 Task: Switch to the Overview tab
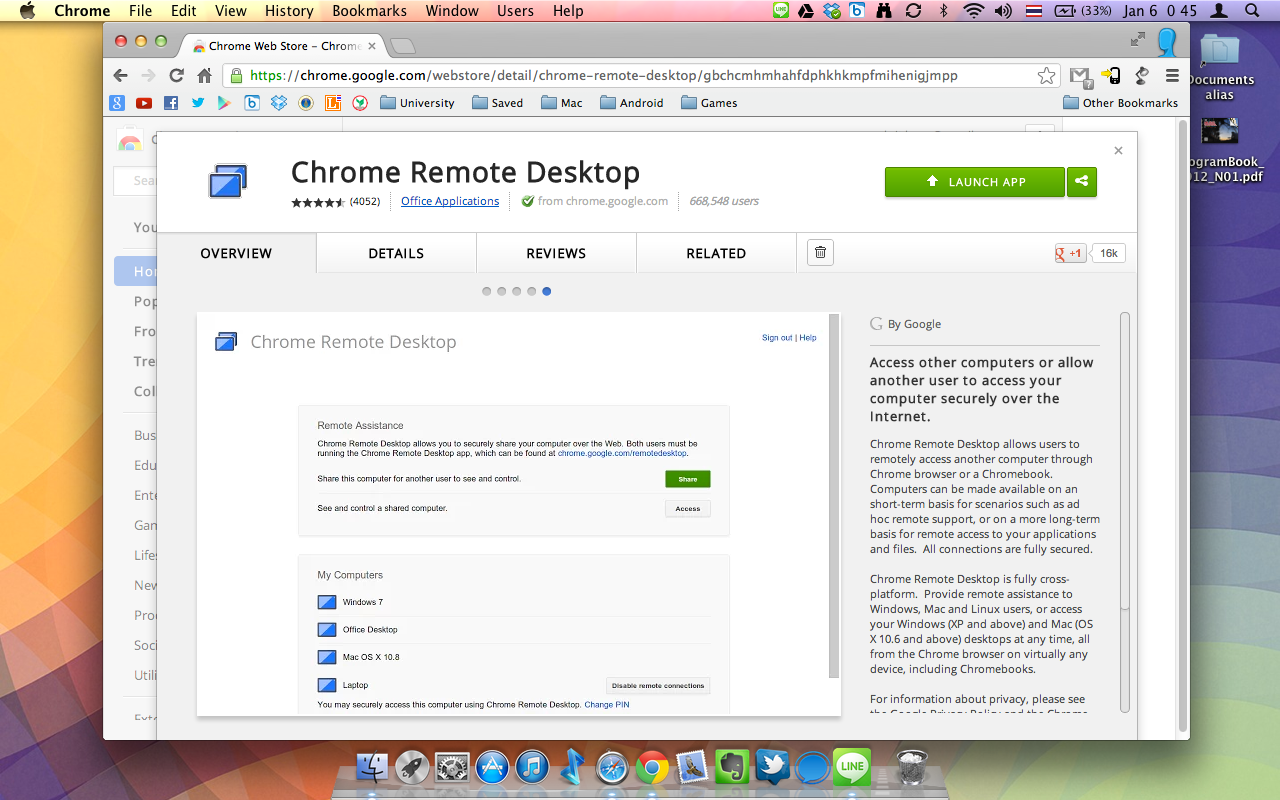(x=236, y=253)
